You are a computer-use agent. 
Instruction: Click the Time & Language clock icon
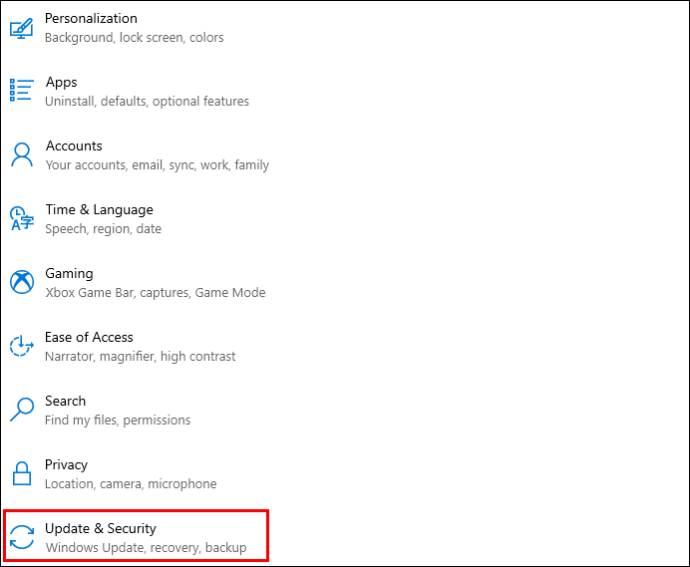point(22,218)
